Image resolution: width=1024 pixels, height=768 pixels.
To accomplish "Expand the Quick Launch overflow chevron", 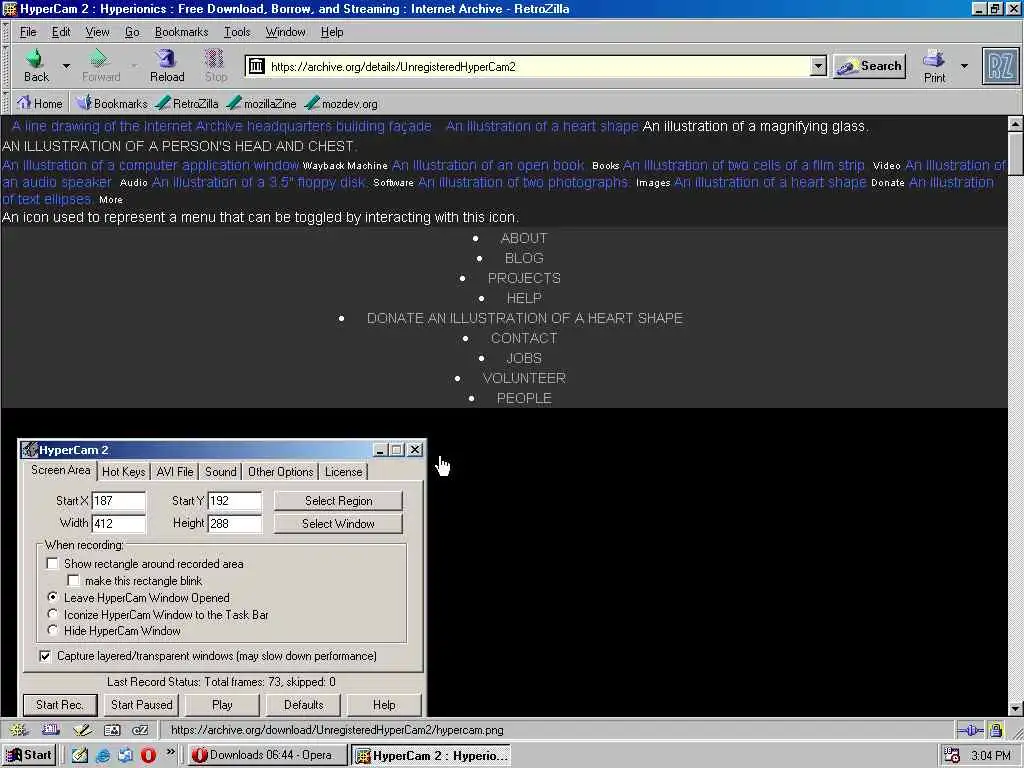I will (170, 752).
